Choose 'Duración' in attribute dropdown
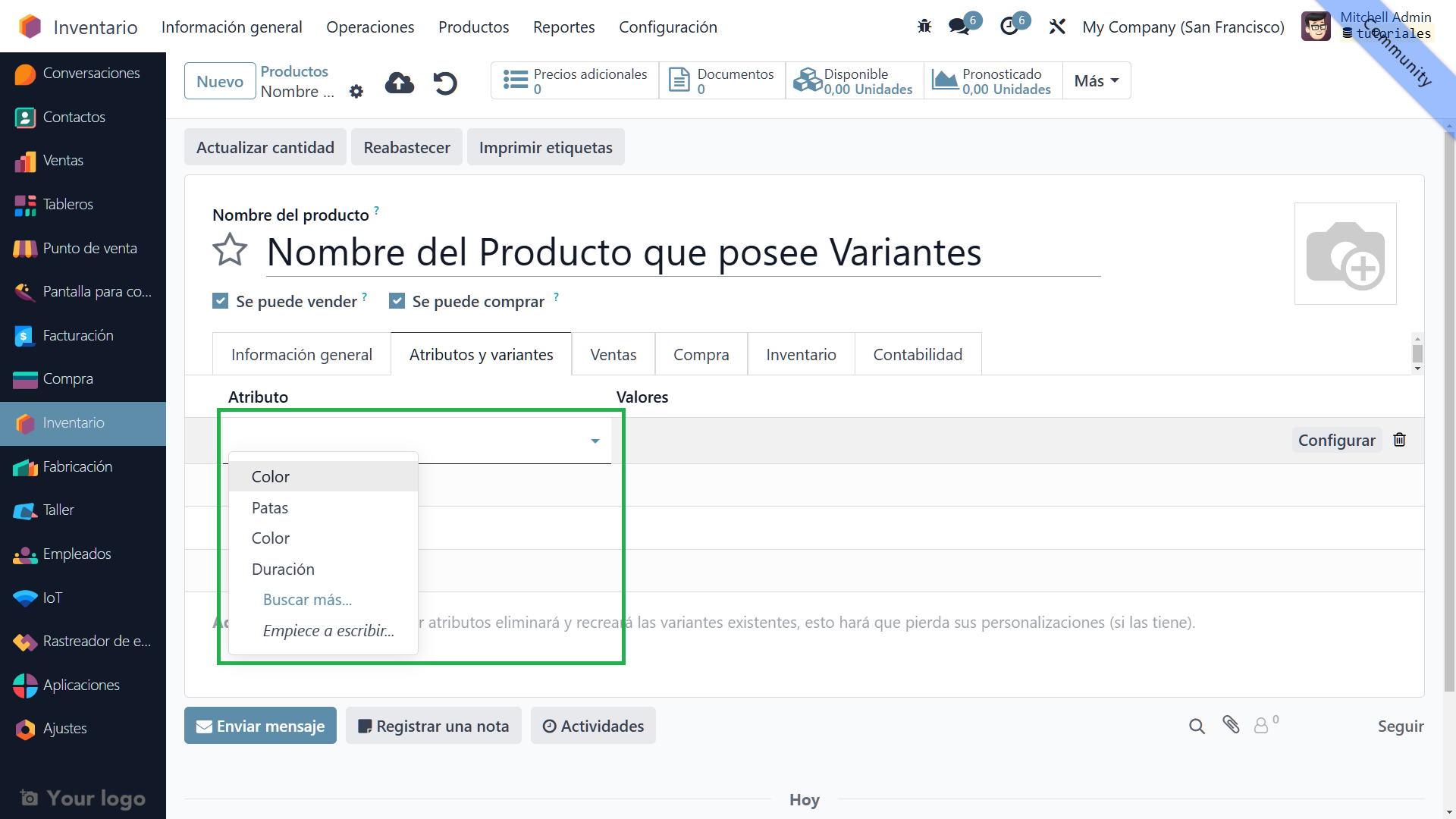Image resolution: width=1456 pixels, height=819 pixels. click(283, 570)
